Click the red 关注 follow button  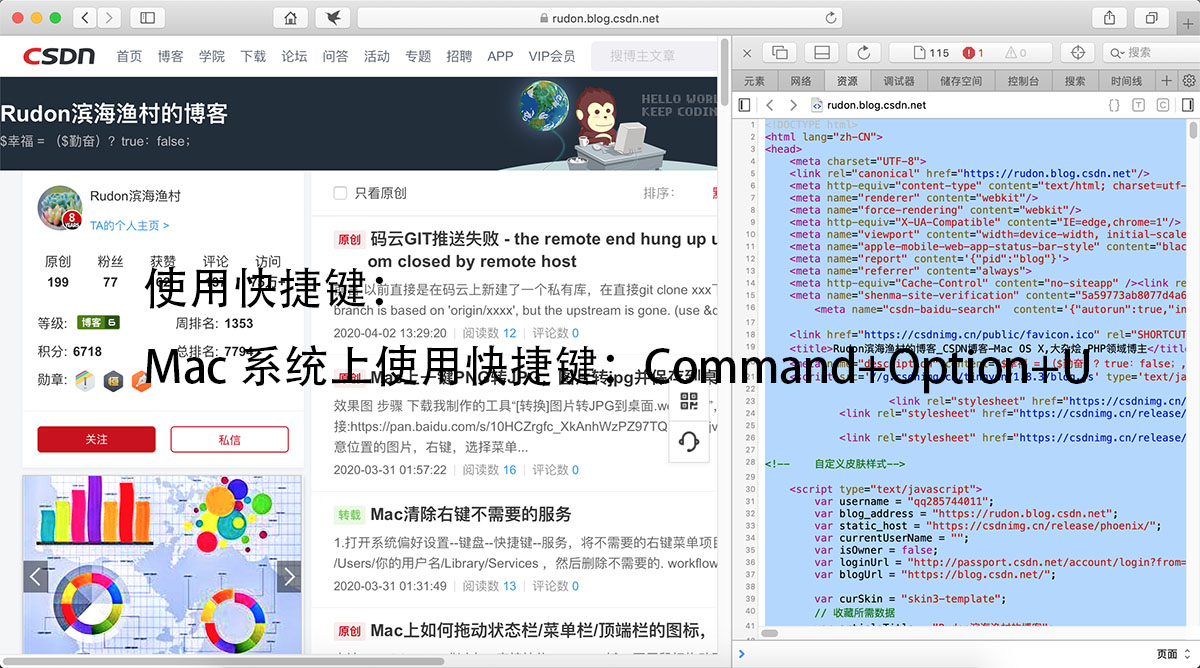(96, 439)
